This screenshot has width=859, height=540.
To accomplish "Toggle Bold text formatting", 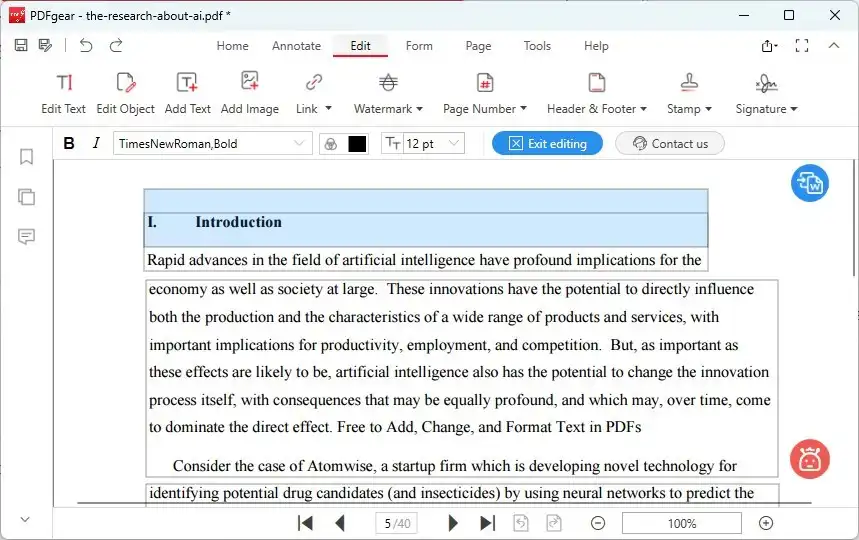I will coord(69,143).
